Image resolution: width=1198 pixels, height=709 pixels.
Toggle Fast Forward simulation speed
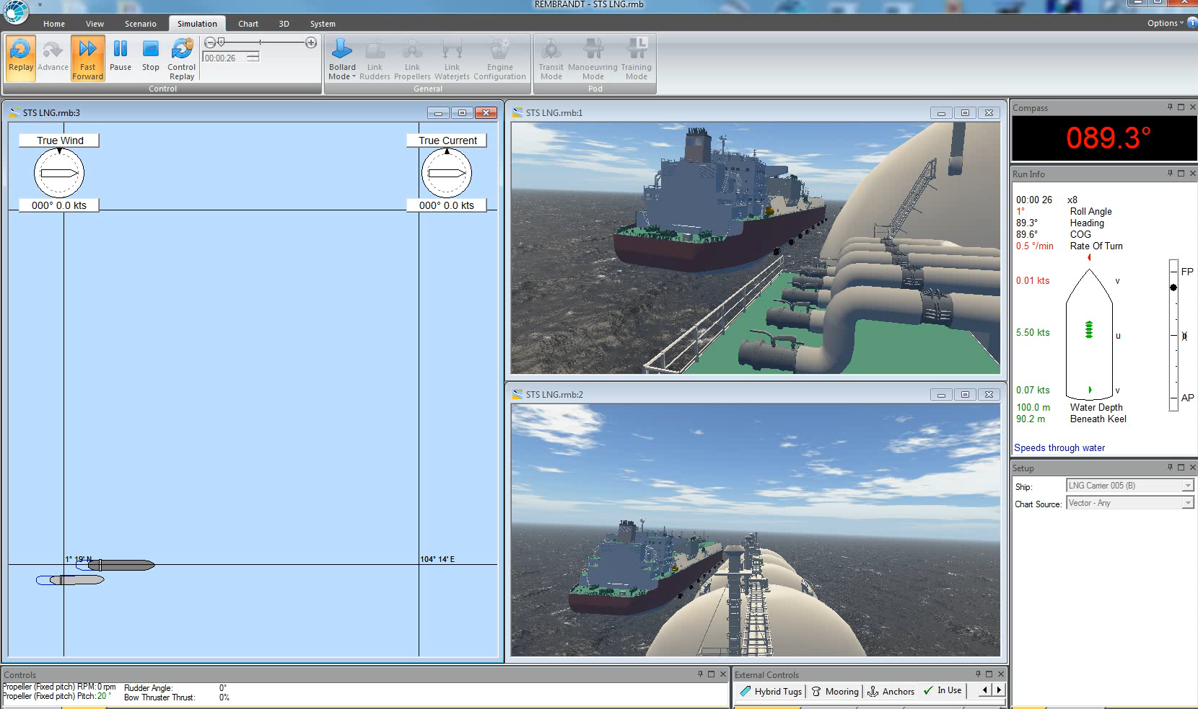tap(87, 56)
